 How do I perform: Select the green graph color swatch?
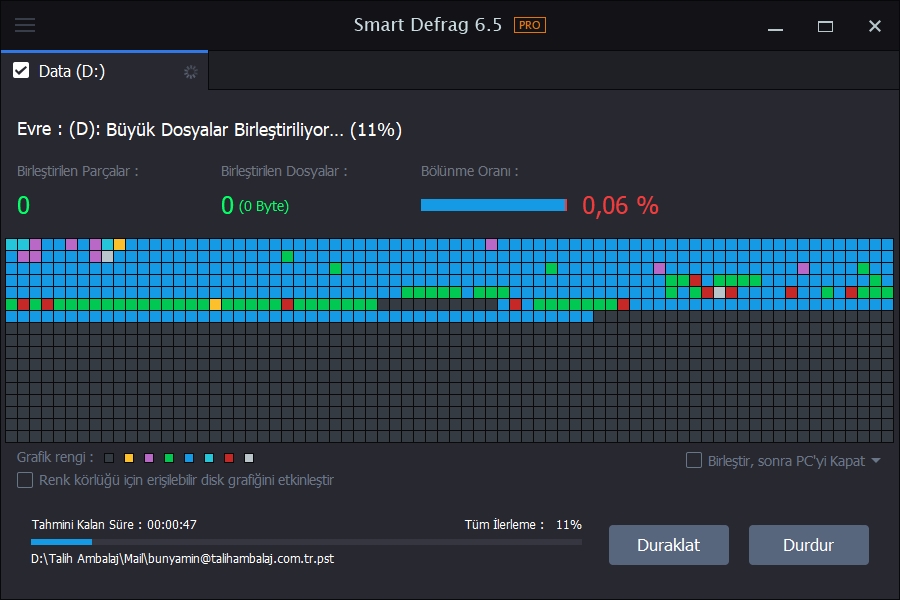(x=168, y=458)
